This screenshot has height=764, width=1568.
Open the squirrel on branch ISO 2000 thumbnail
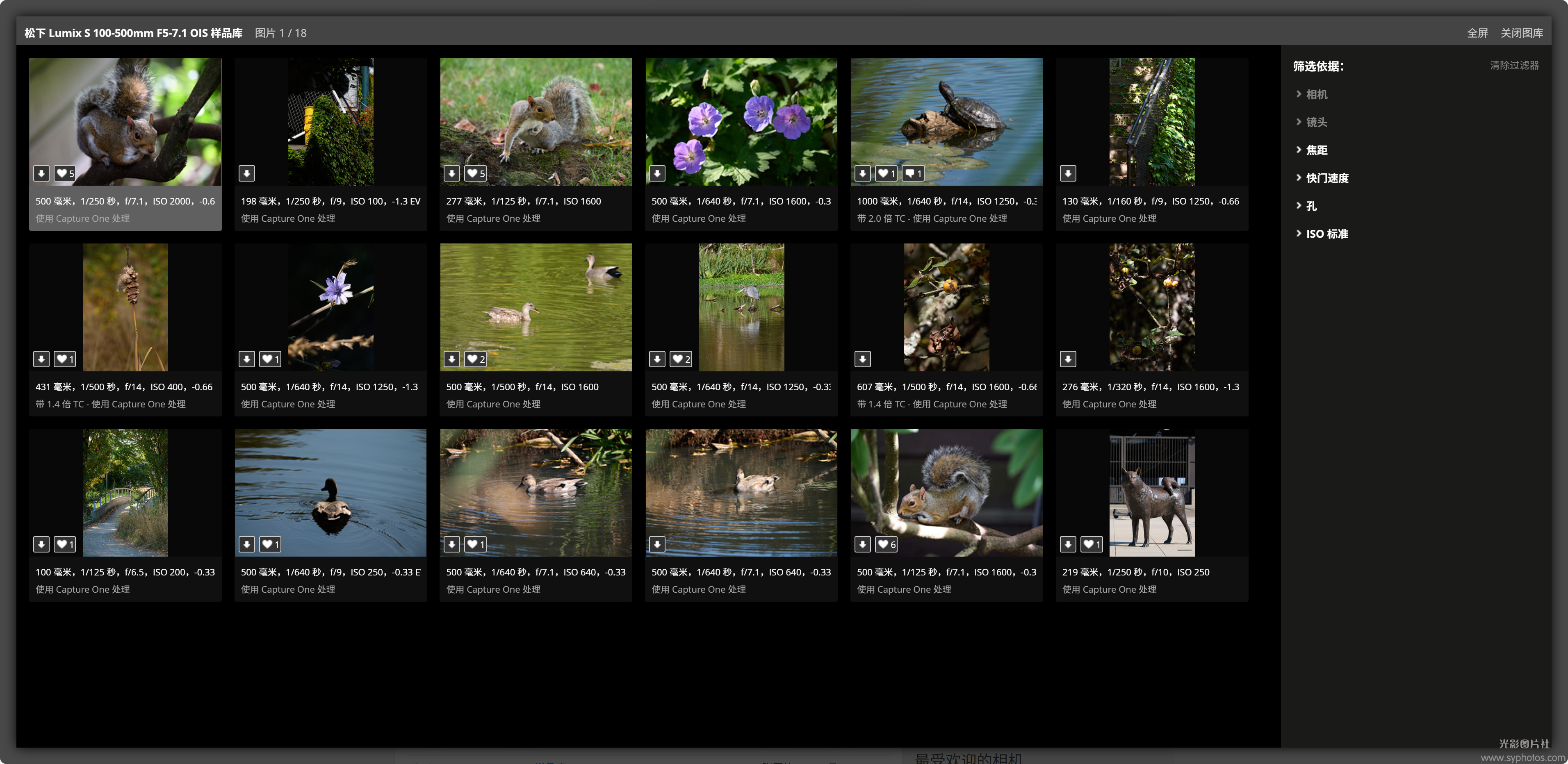pyautogui.click(x=125, y=122)
